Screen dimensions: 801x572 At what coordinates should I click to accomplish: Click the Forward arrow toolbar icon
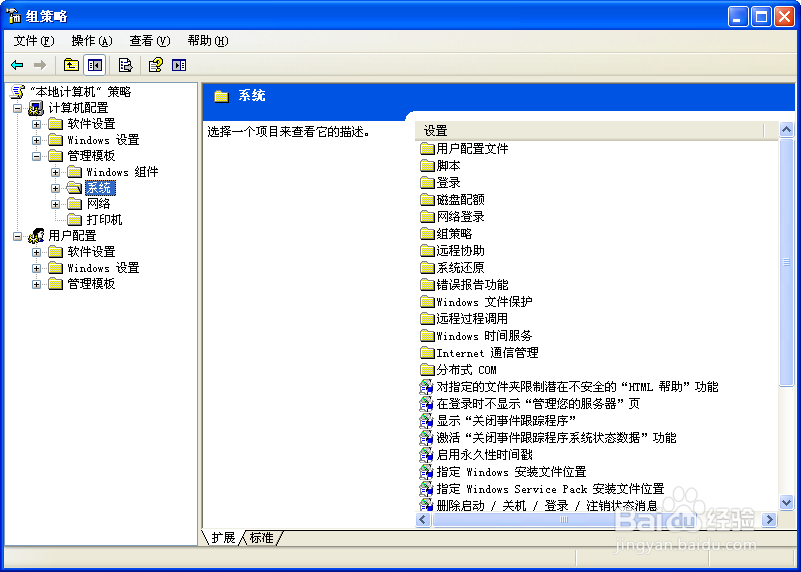click(x=40, y=65)
